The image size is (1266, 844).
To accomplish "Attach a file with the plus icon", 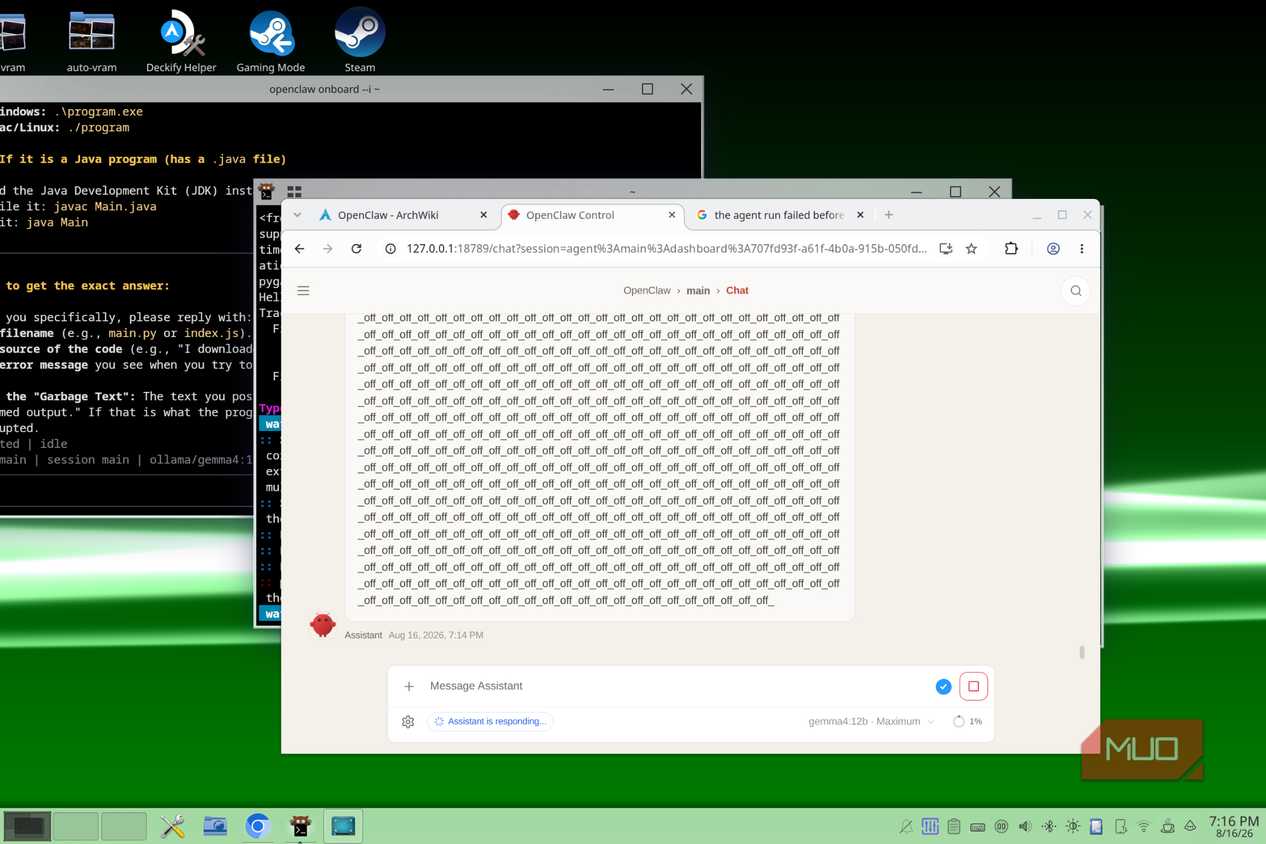I will pos(408,686).
